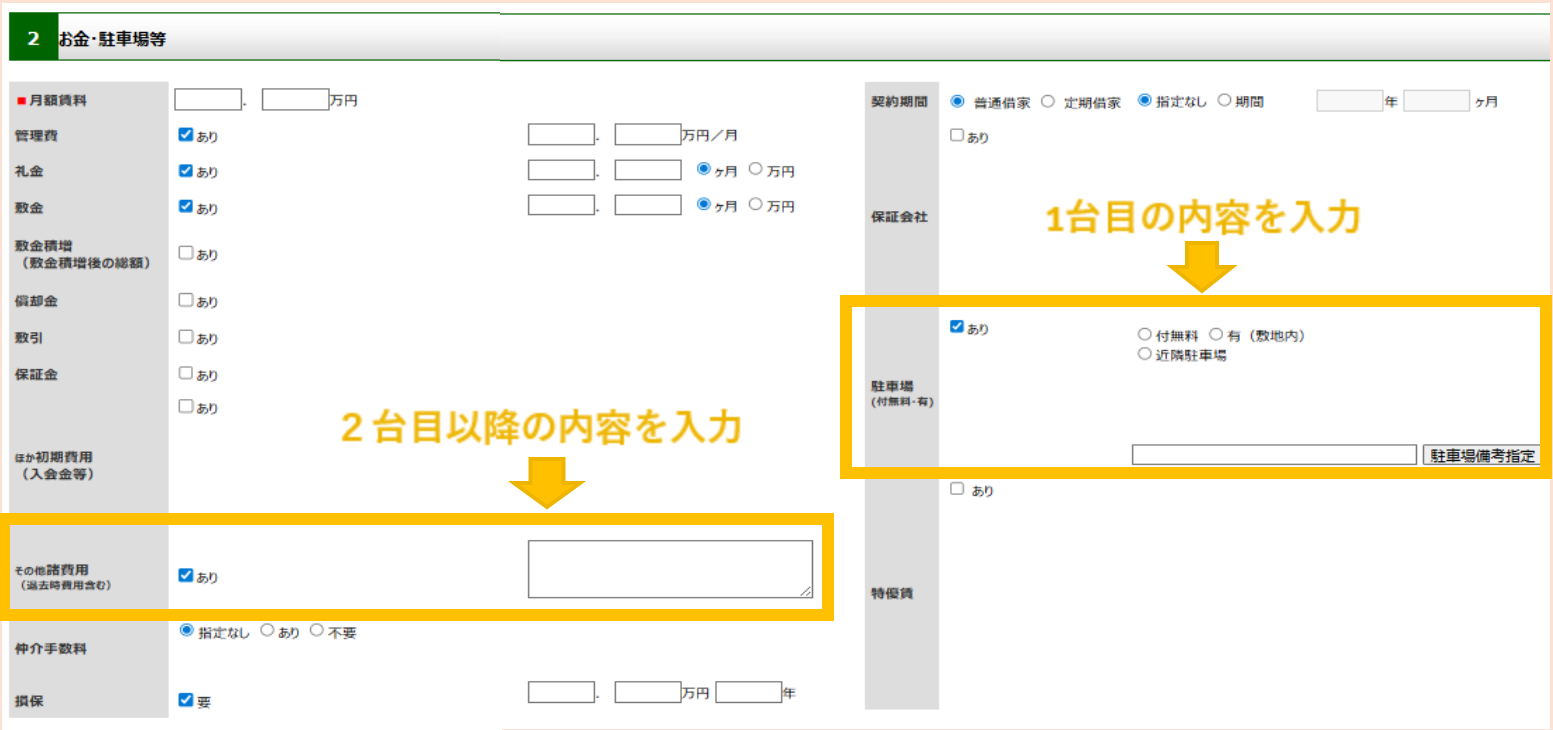Enable the 敷金積増 あり checkbox
The image size is (1553, 730).
pyautogui.click(x=185, y=253)
